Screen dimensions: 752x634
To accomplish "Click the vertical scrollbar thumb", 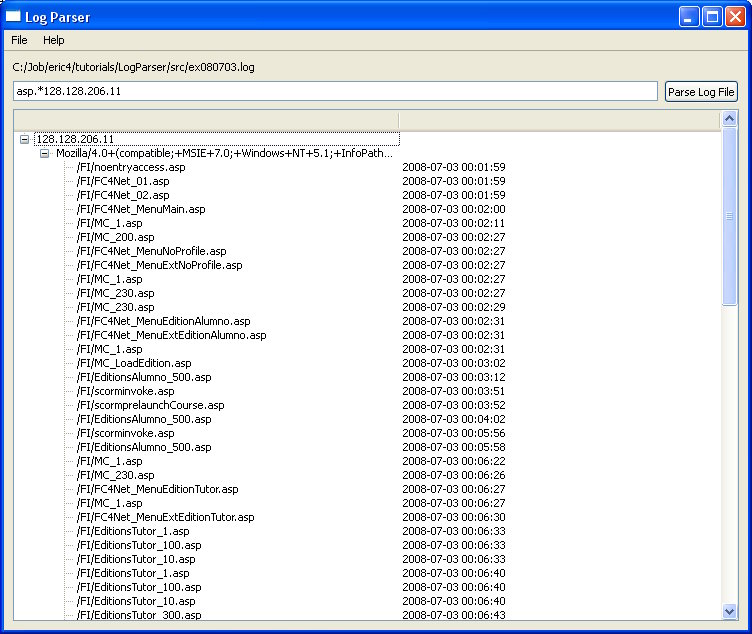I will point(729,215).
